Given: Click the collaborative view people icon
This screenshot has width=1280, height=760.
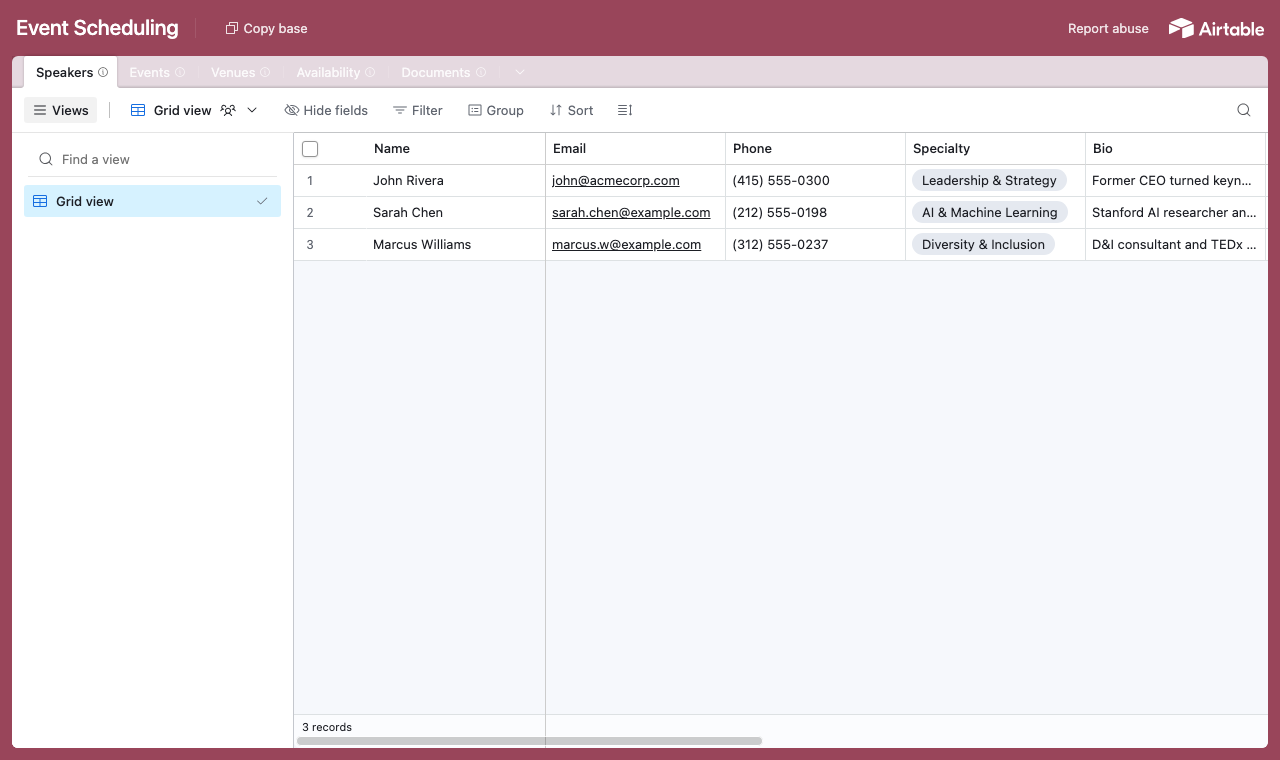Looking at the screenshot, I should 228,110.
